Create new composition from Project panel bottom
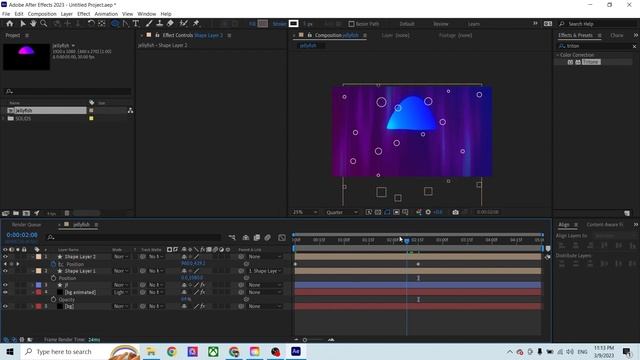The width and height of the screenshot is (640, 360). click(26, 213)
